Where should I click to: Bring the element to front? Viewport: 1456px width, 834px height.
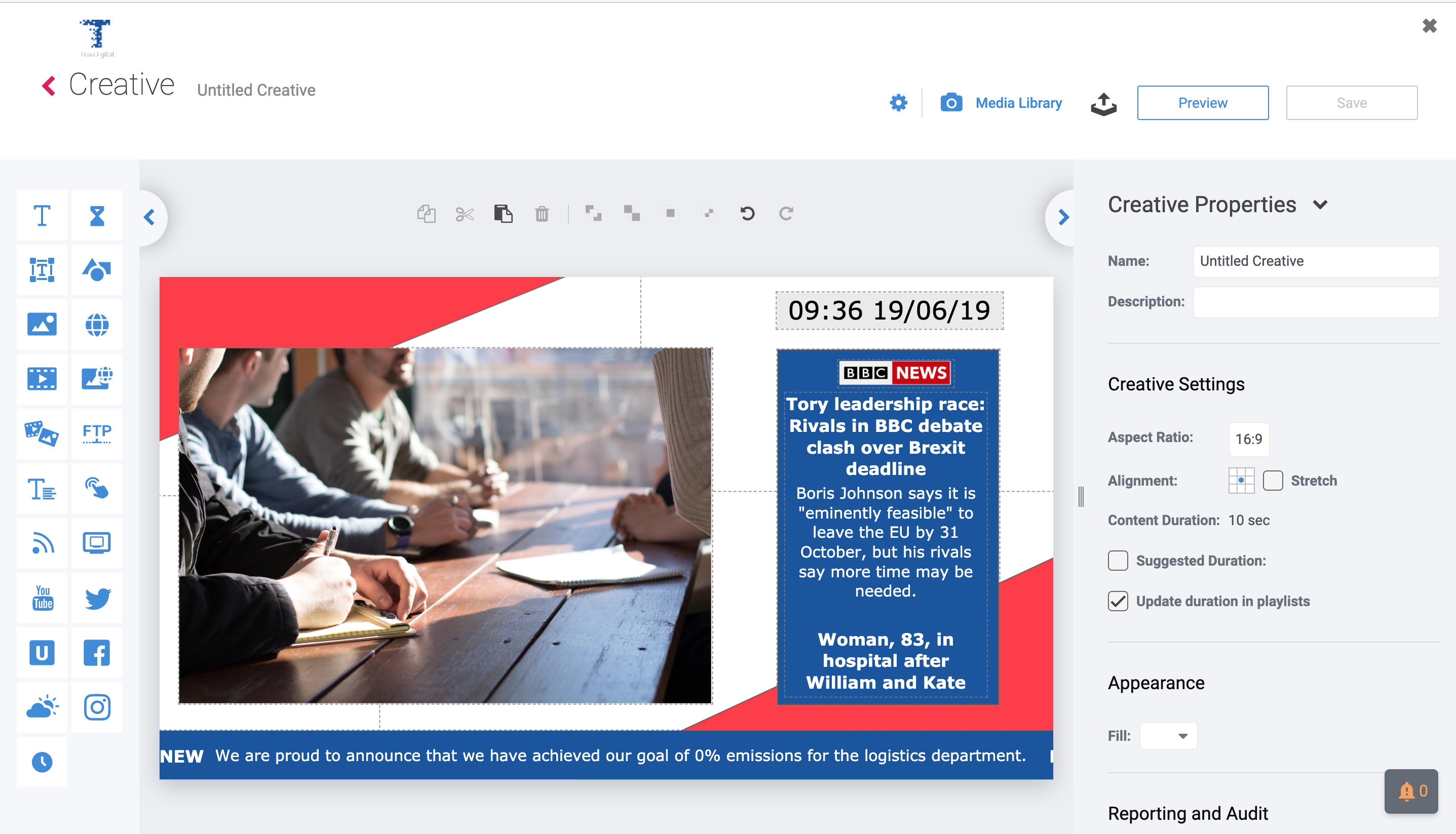(x=670, y=214)
